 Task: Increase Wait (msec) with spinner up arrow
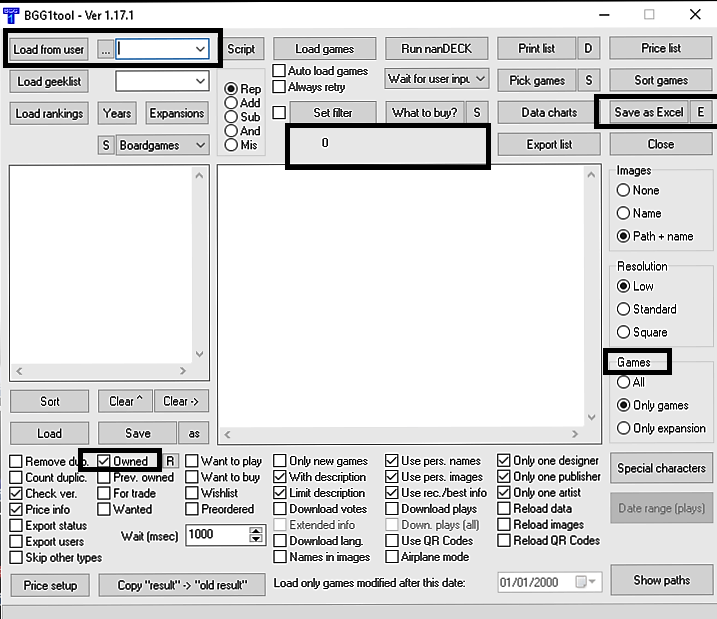[256, 530]
